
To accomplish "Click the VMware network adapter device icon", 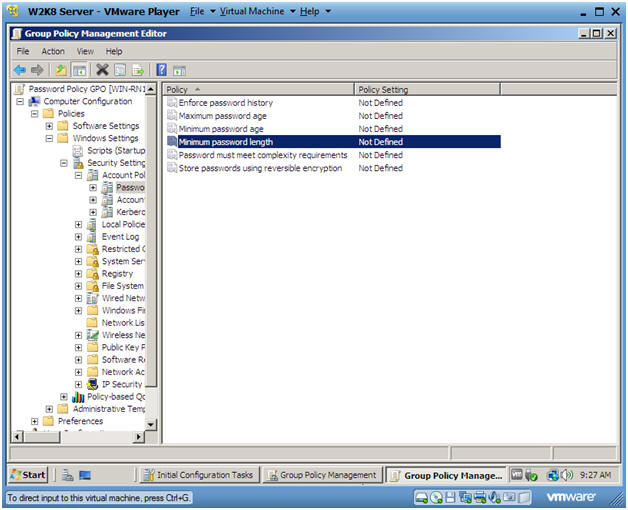I will click(465, 498).
